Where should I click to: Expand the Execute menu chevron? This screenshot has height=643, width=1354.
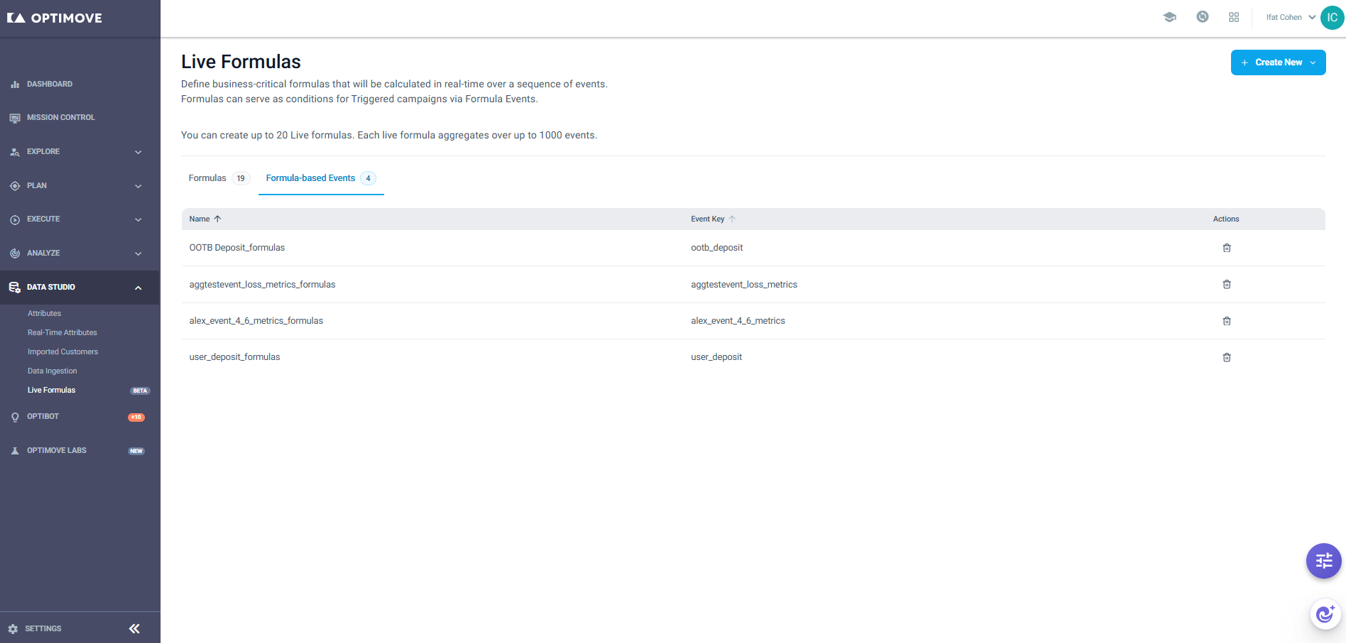tap(138, 220)
